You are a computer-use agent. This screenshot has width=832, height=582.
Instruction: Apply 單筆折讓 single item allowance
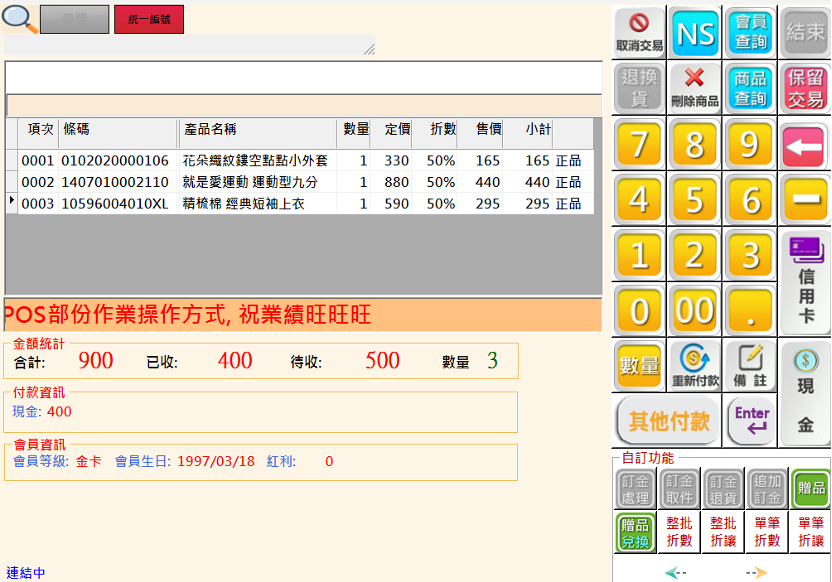click(811, 533)
